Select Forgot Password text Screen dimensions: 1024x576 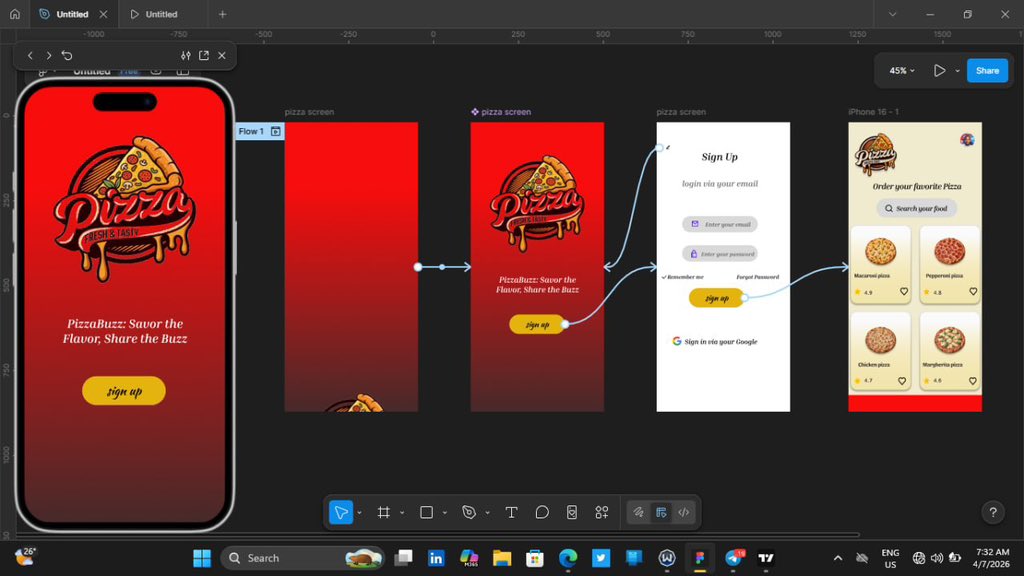click(x=758, y=277)
